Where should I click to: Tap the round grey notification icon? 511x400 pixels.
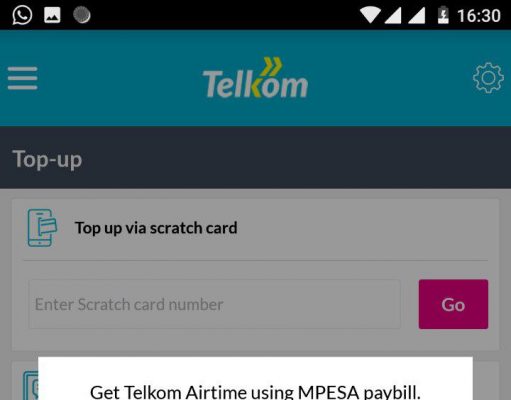pyautogui.click(x=82, y=15)
